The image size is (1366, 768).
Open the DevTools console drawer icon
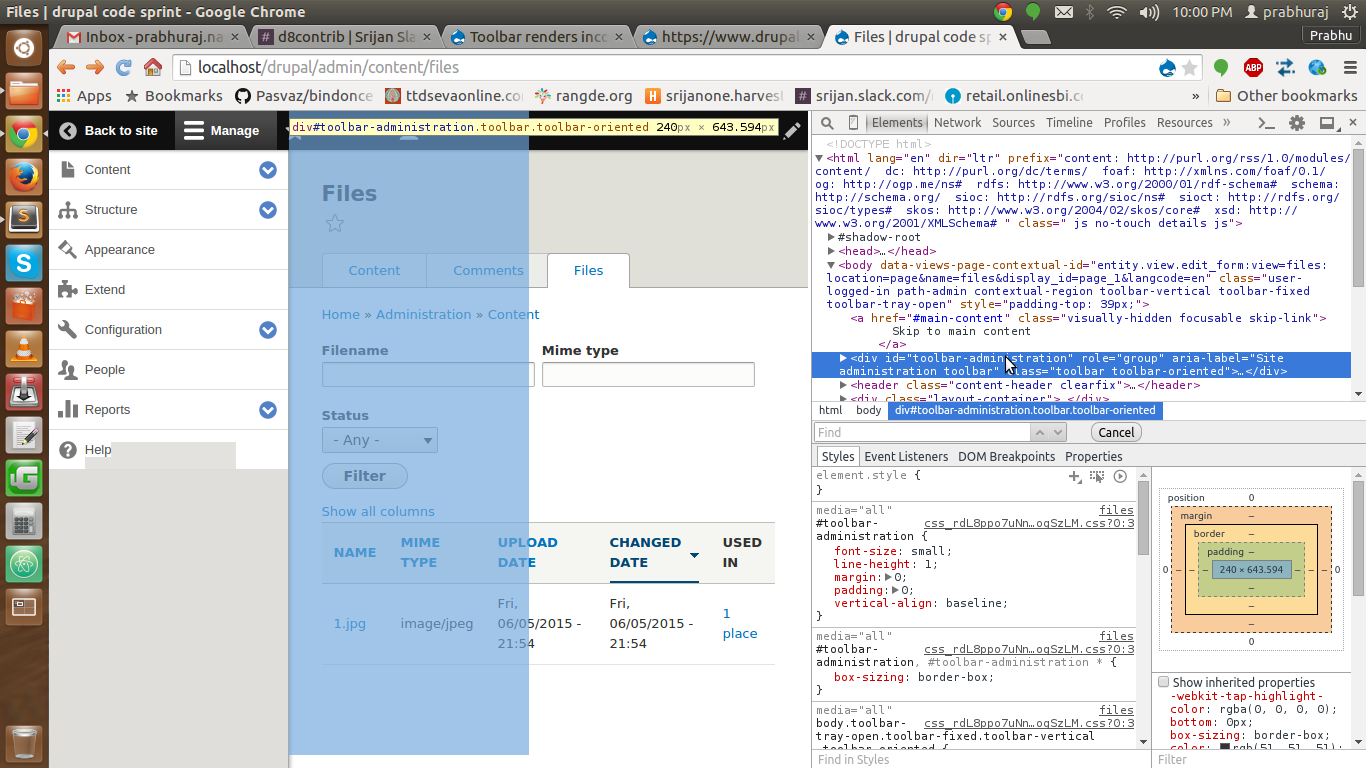point(1266,123)
